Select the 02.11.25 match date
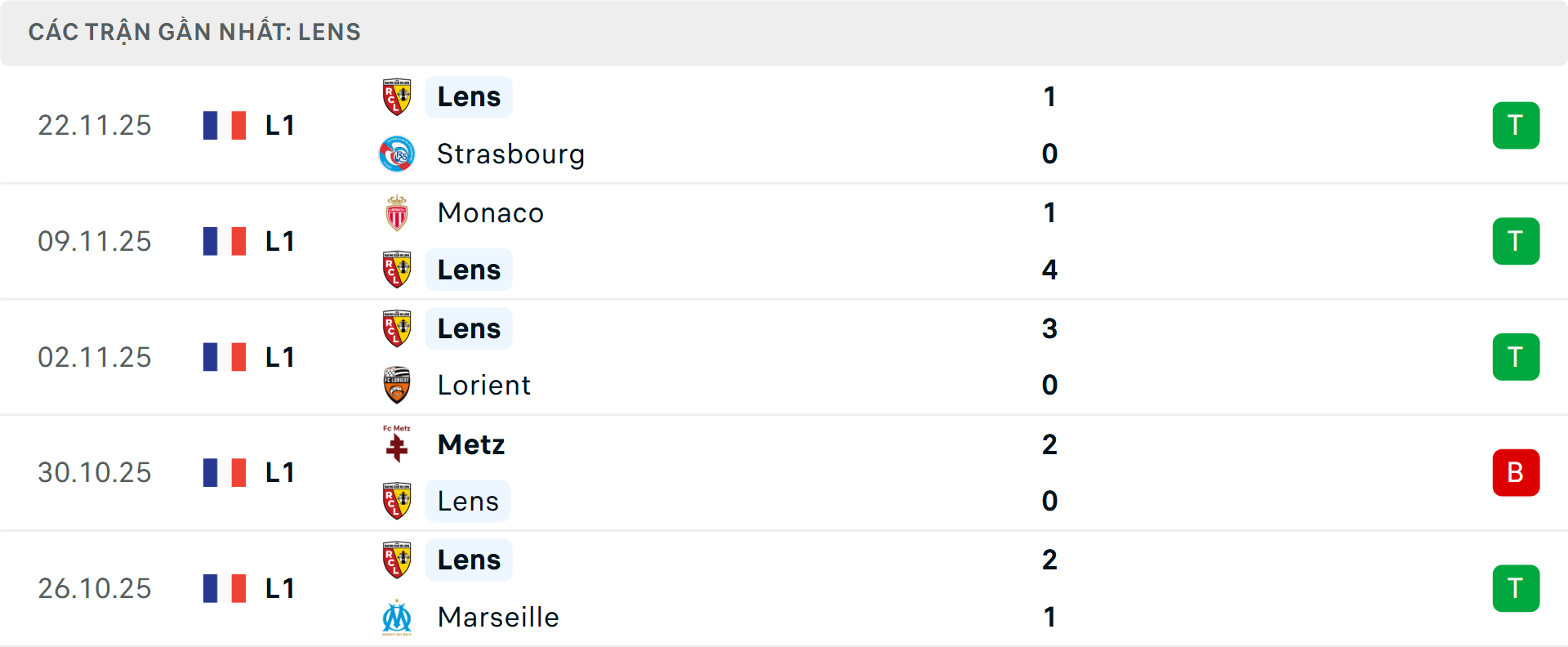This screenshot has height=647, width=1568. tap(95, 357)
